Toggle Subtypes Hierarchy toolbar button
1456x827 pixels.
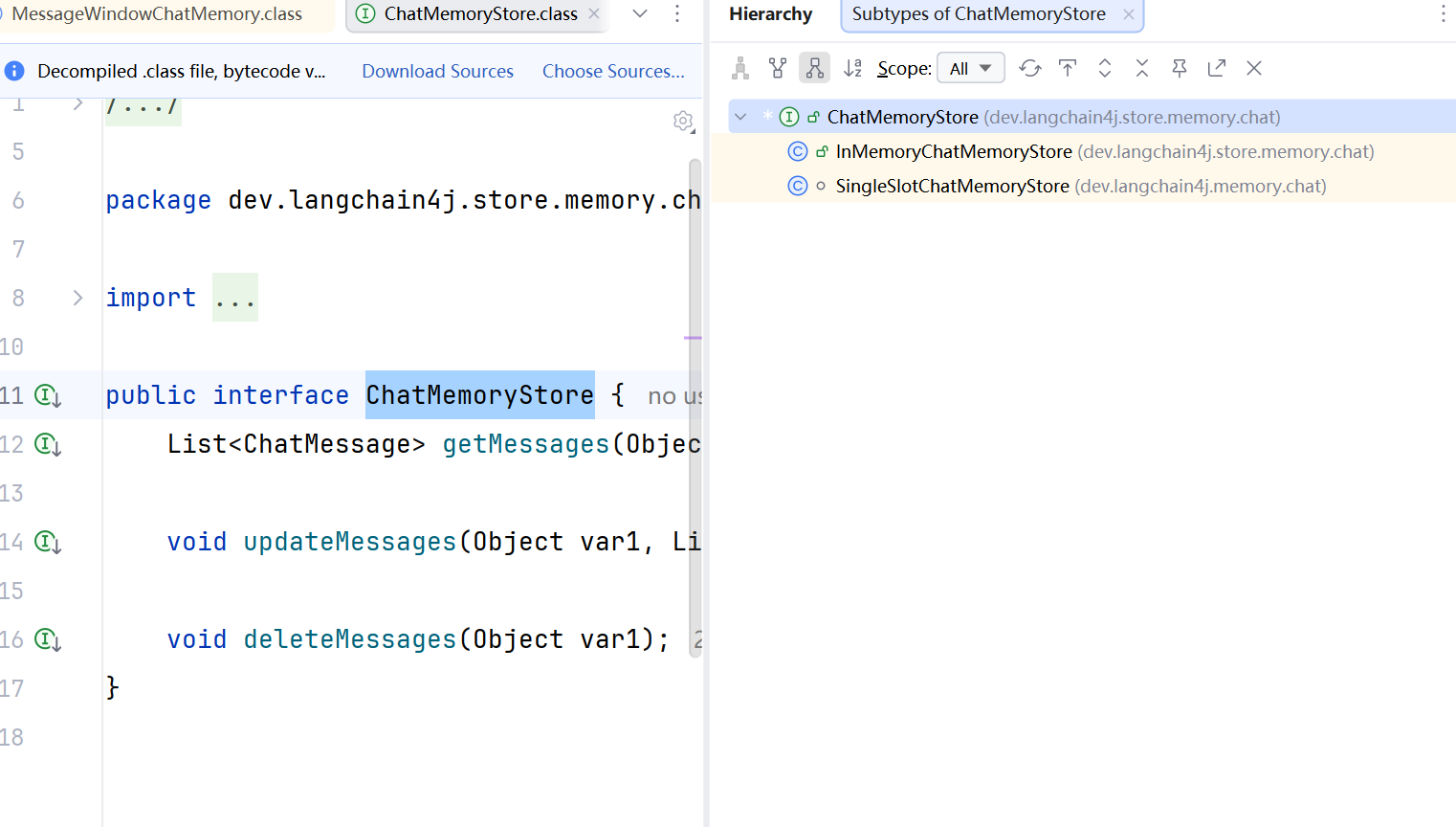(x=814, y=68)
